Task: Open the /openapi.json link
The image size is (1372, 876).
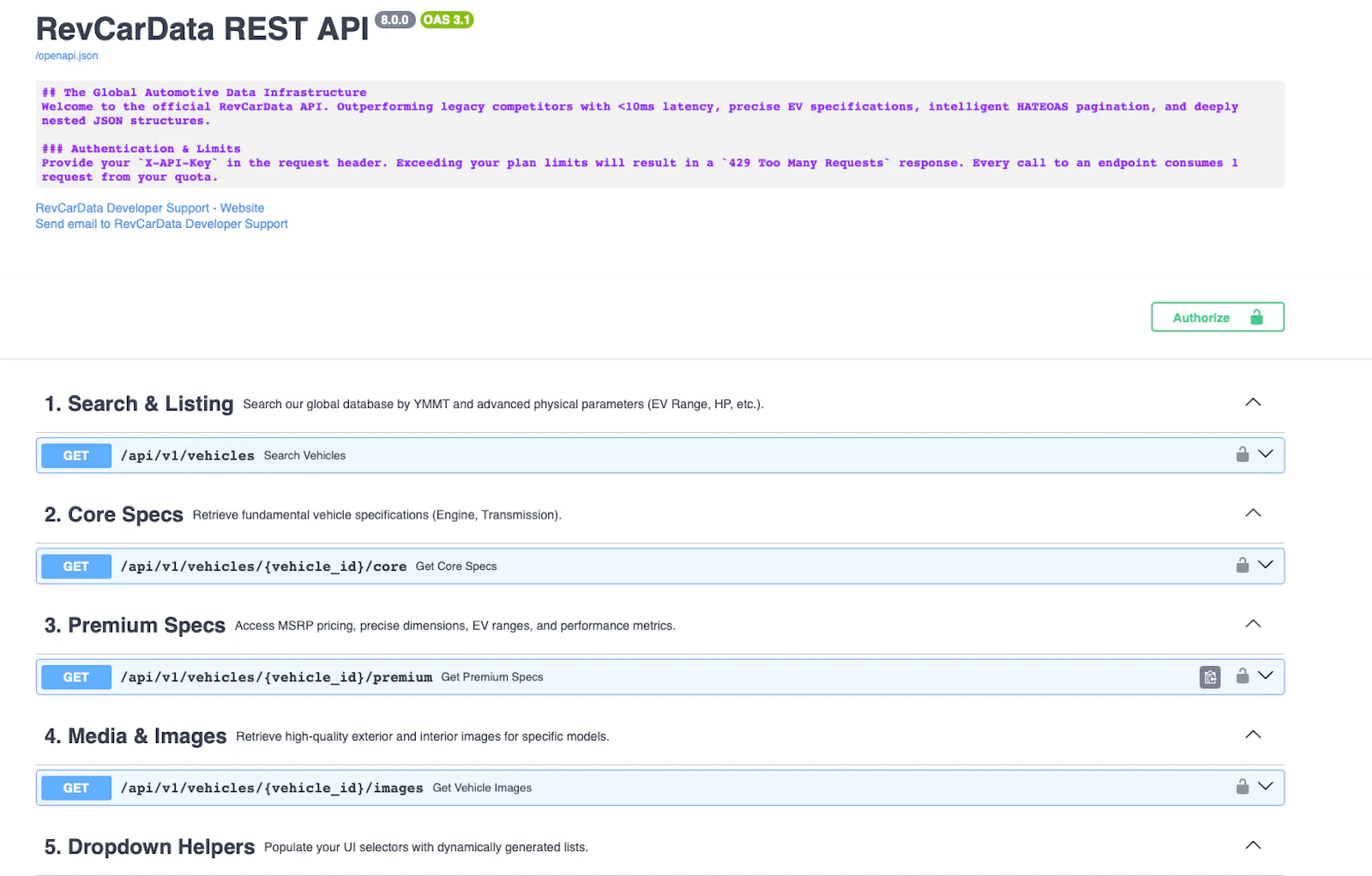Action: coord(67,56)
